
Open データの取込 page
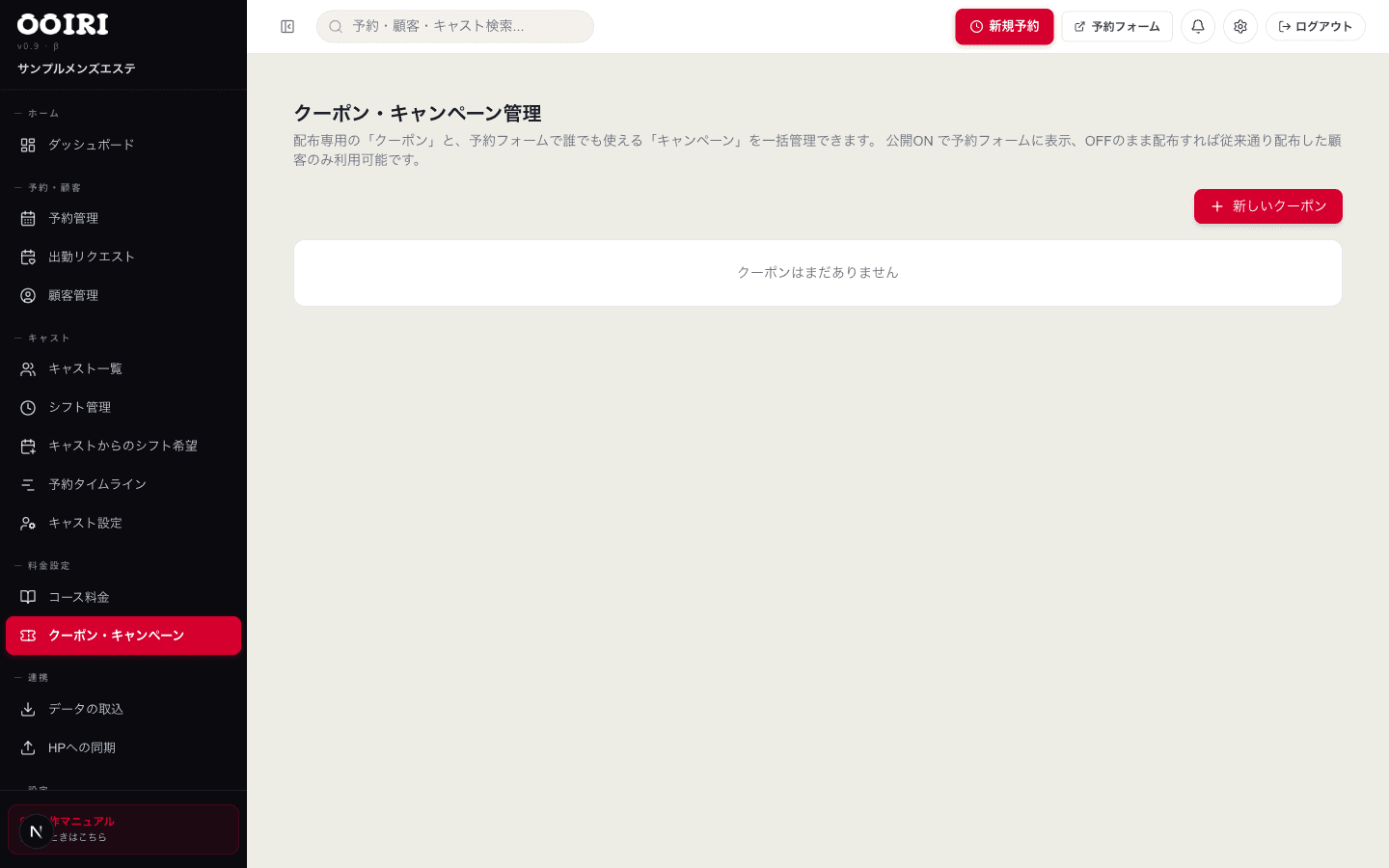123,709
